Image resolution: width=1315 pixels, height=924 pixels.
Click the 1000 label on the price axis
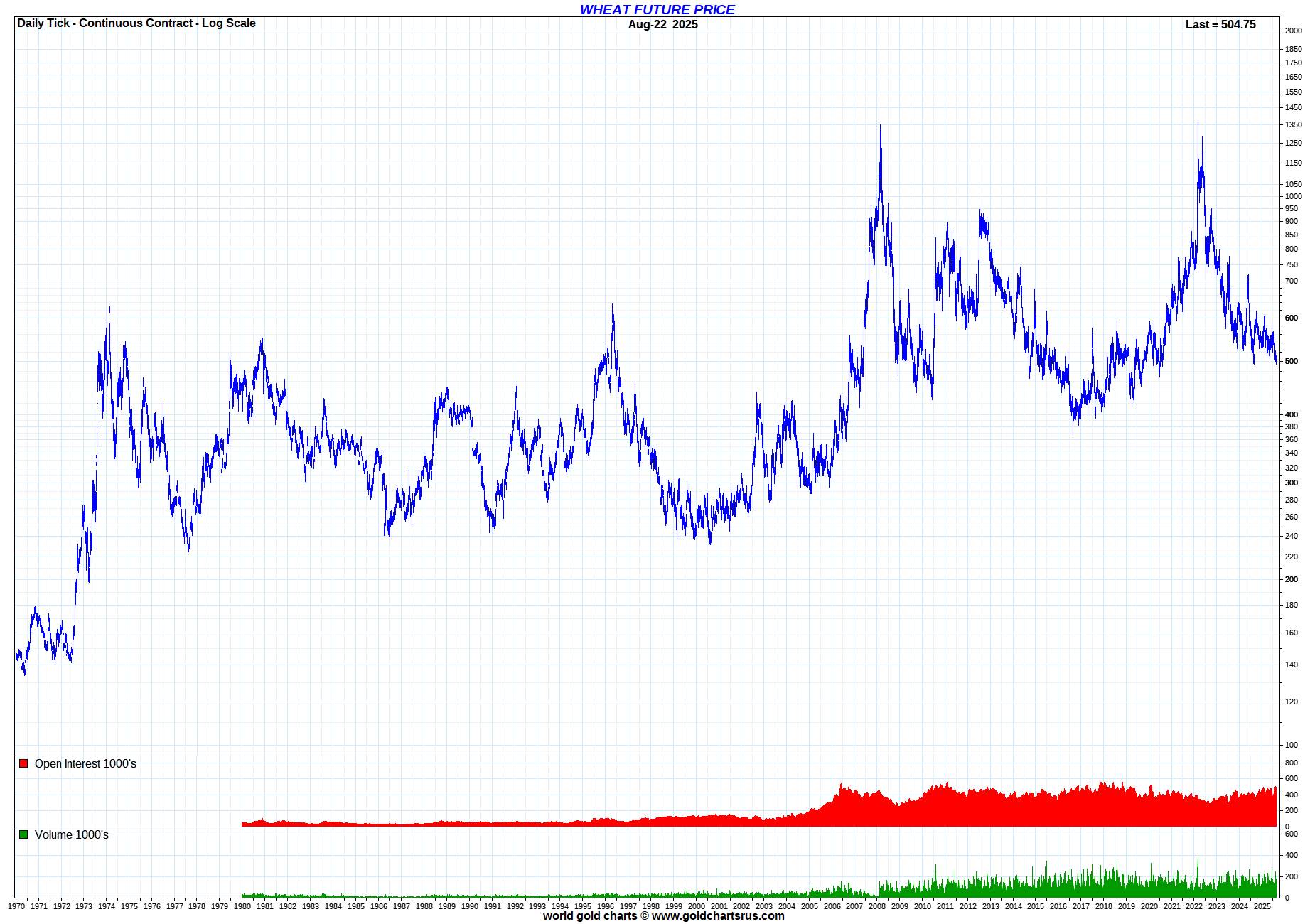pyautogui.click(x=1294, y=196)
